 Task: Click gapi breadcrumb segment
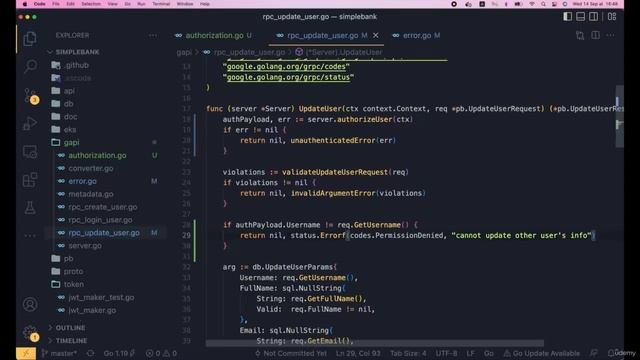184,52
